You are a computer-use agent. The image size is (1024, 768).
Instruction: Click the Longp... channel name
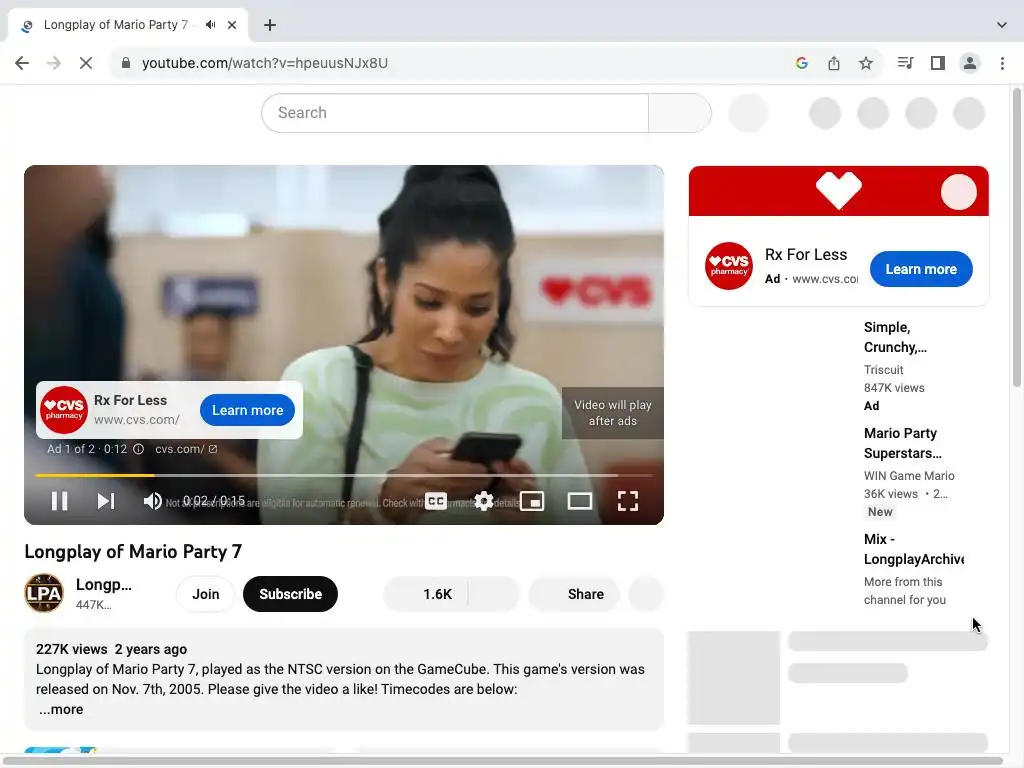tap(103, 584)
